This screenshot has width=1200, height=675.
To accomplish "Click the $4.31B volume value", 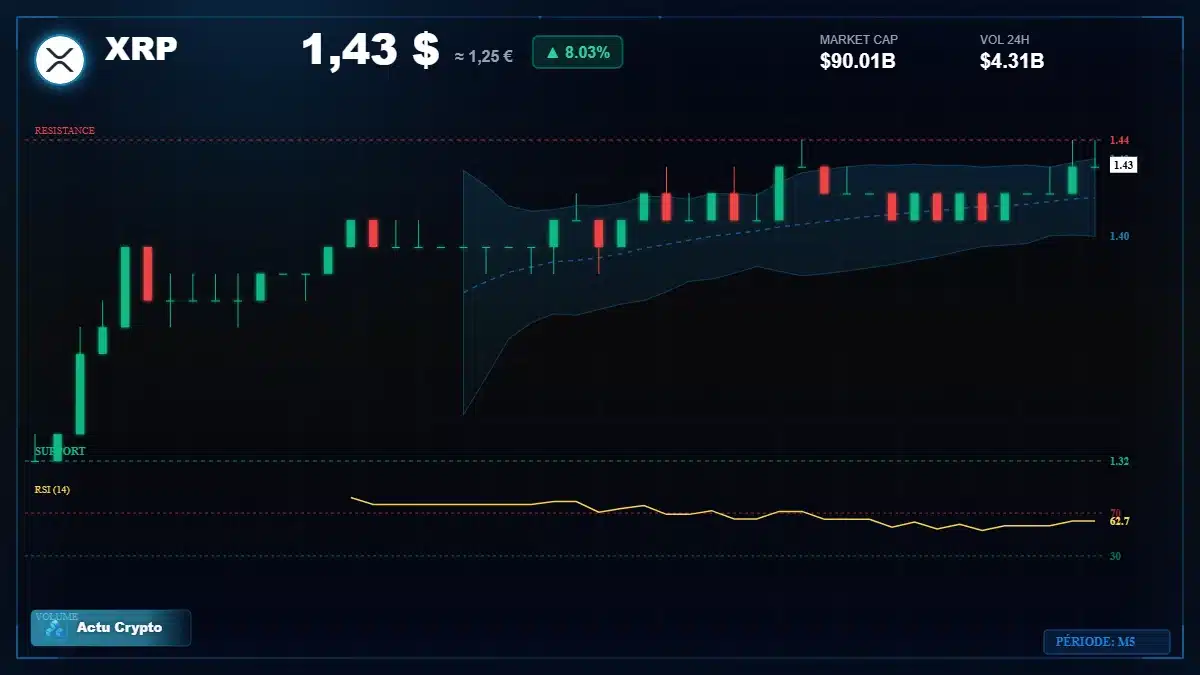I will 1012,61.
